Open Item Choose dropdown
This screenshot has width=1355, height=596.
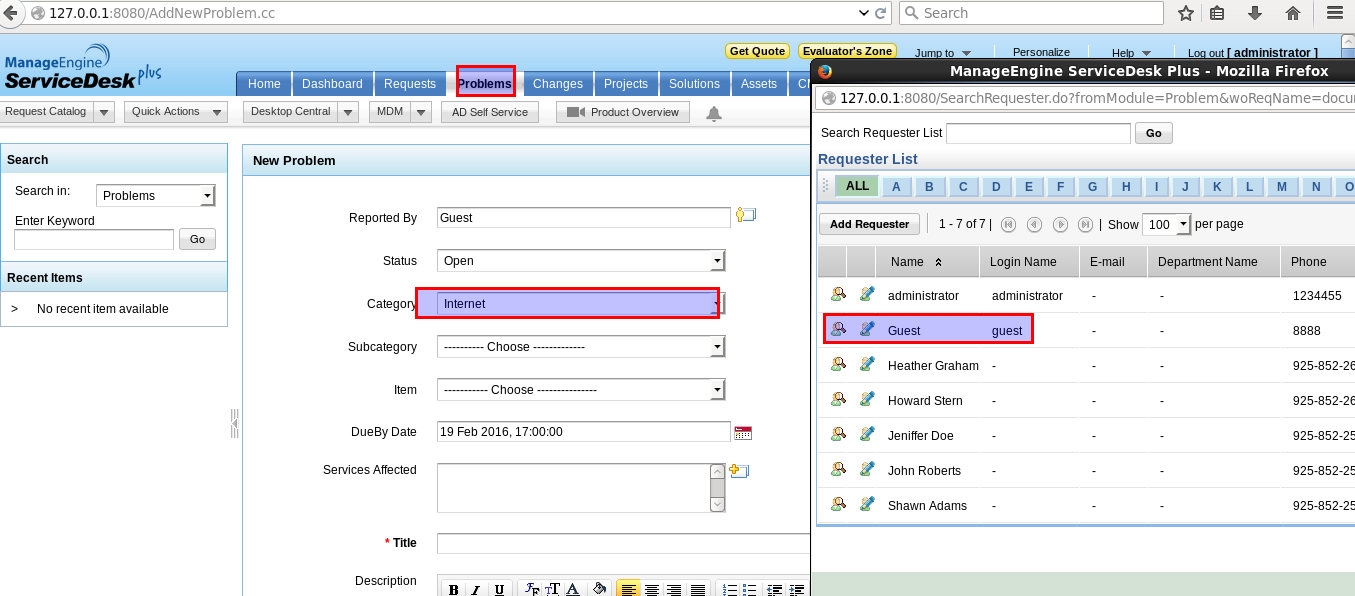click(x=581, y=390)
